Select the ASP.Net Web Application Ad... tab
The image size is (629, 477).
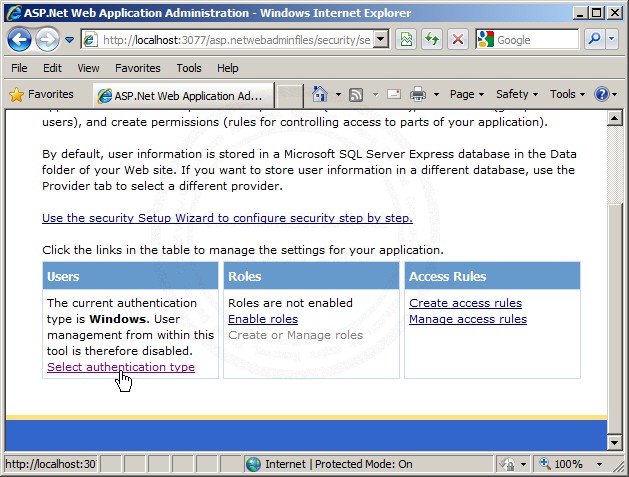184,96
